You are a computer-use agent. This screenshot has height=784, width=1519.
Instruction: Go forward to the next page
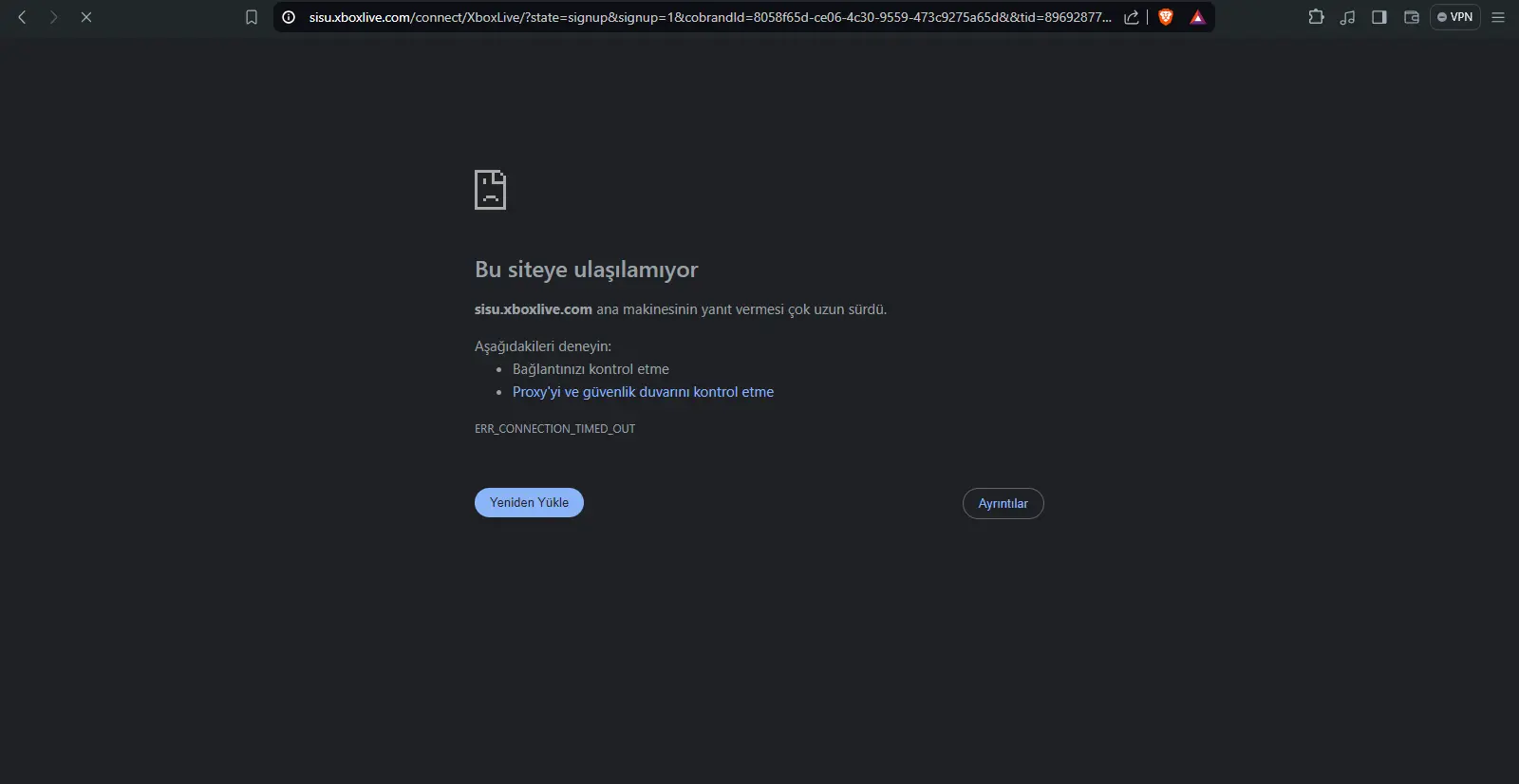[54, 17]
